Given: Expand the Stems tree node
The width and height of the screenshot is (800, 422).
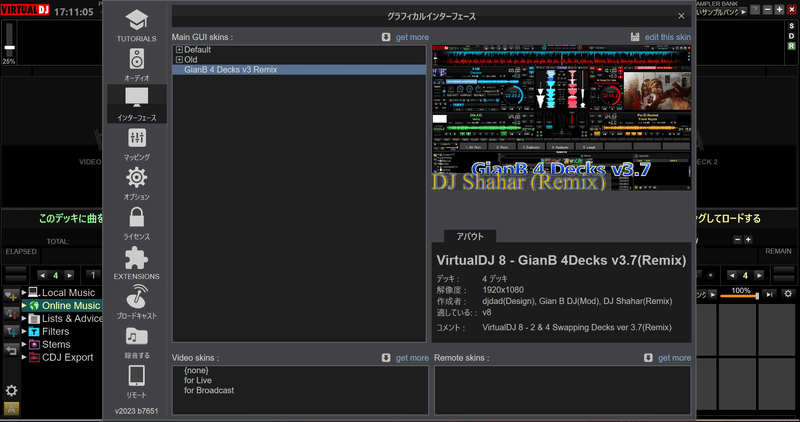Looking at the screenshot, I should 24,344.
